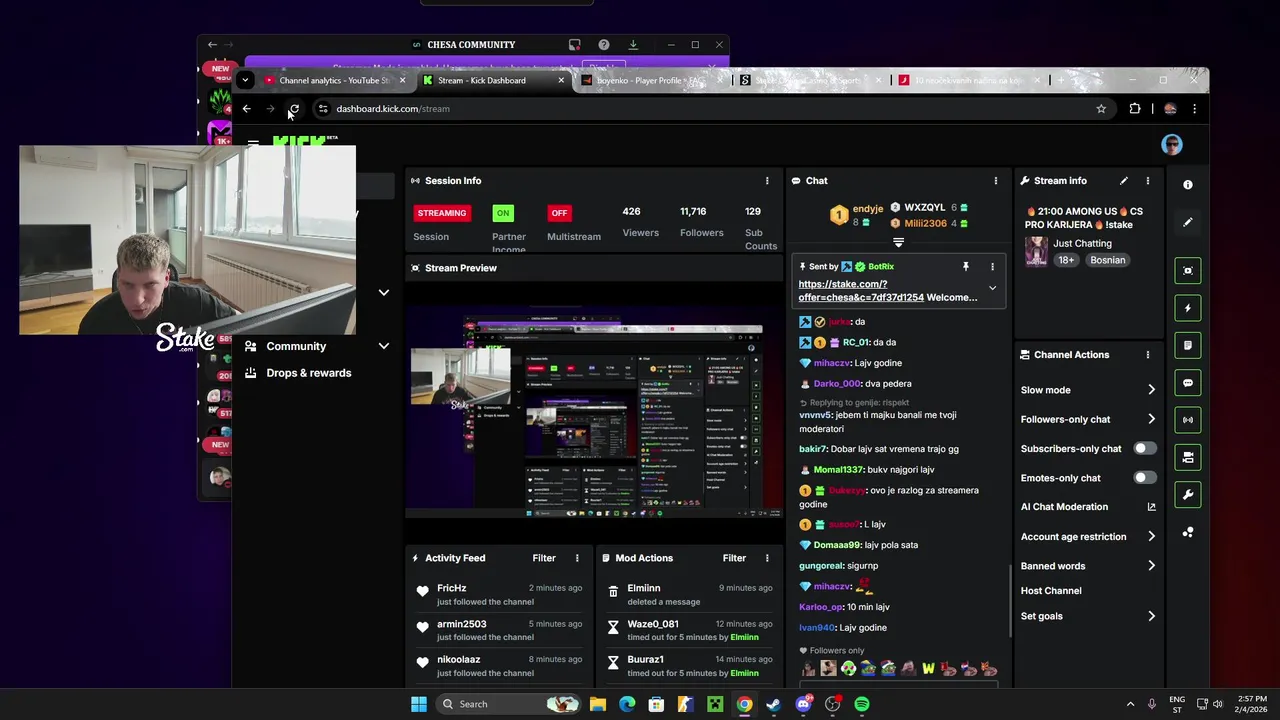The width and height of the screenshot is (1280, 720).
Task: Click the screen capture icon in right sidebar
Action: point(1188,271)
